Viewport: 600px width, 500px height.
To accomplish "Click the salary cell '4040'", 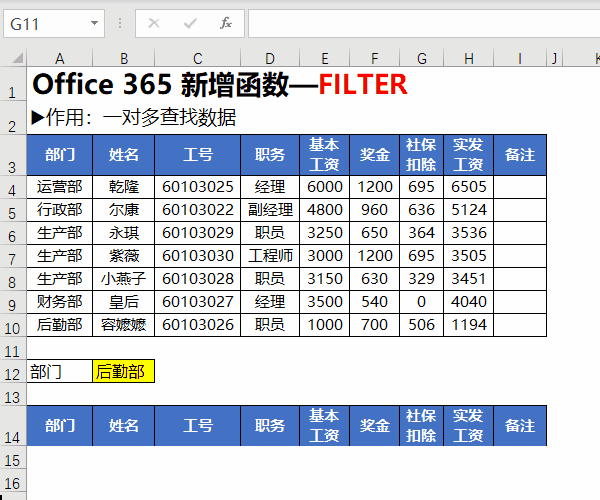I will [x=469, y=302].
